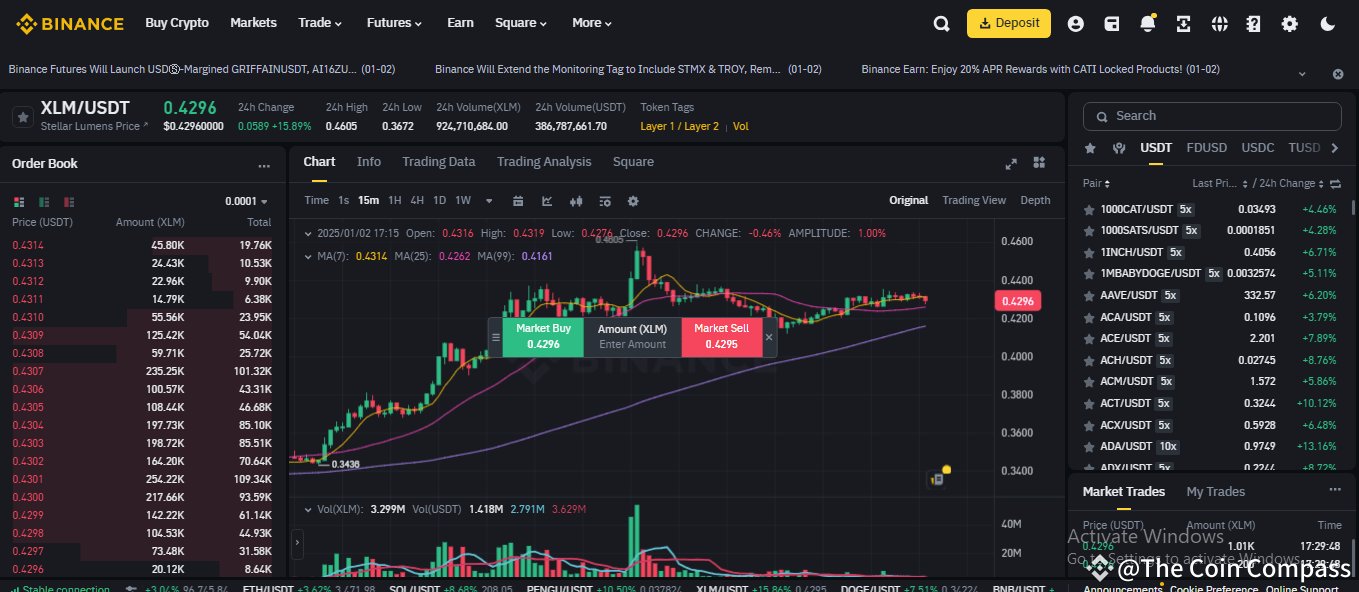Open more time intervals dropdown arrow
The image size is (1359, 592).
tap(489, 201)
